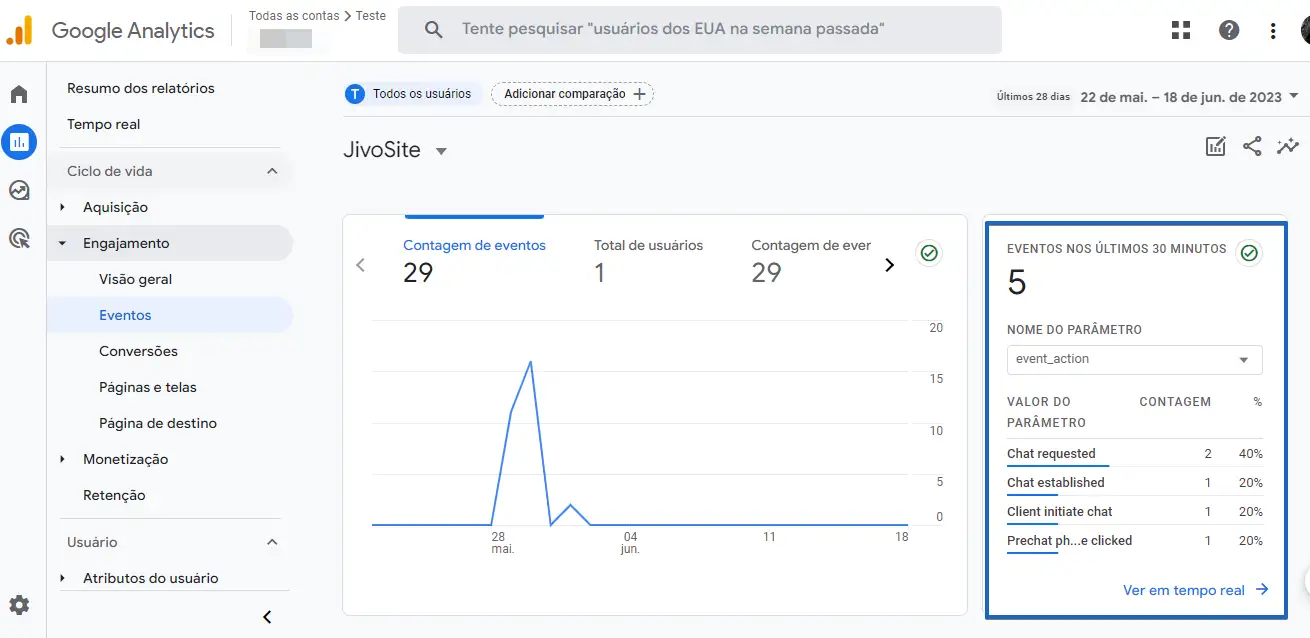Open the Home icon in left rail

[19, 95]
